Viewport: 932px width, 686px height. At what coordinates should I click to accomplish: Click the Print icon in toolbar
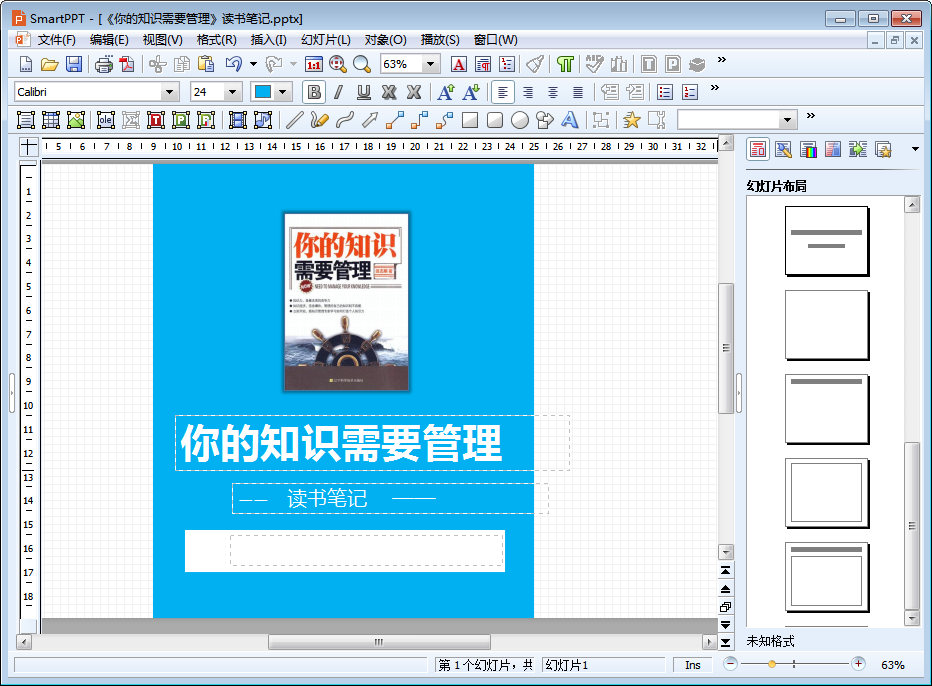[104, 64]
